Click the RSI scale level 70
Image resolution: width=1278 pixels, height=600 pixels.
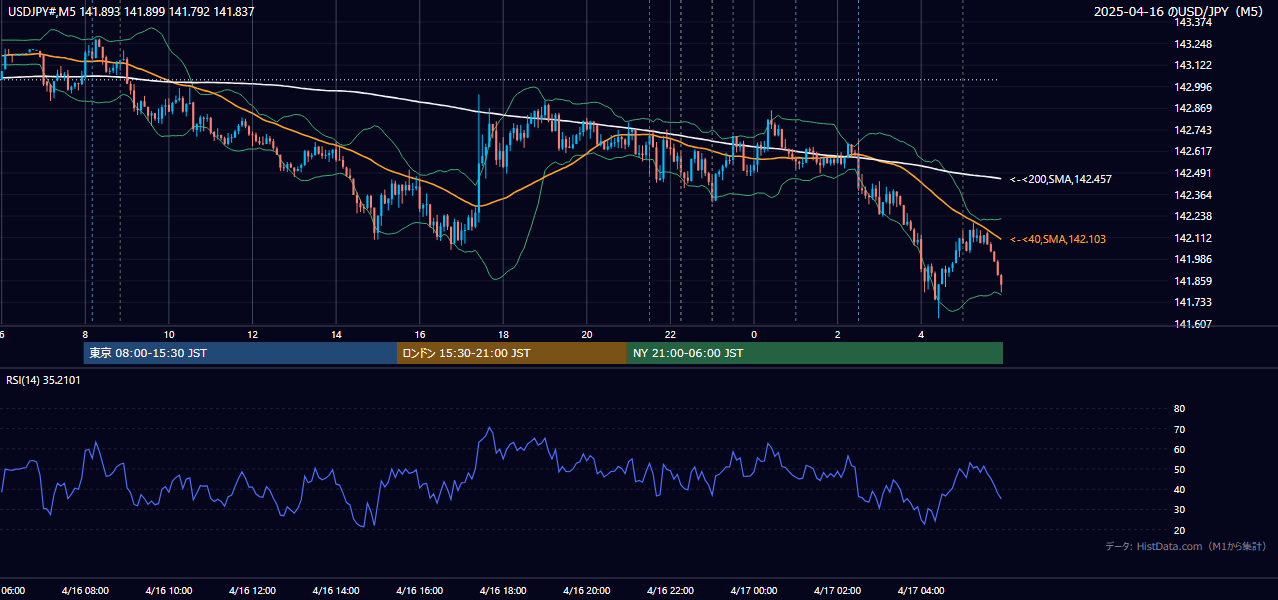point(1180,429)
